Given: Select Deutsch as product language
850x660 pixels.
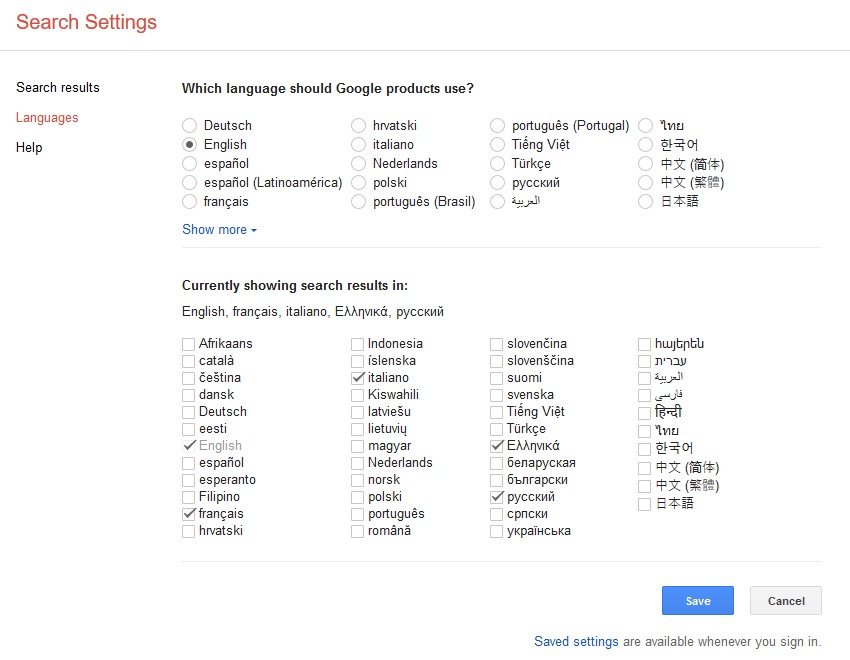Looking at the screenshot, I should pyautogui.click(x=189, y=126).
